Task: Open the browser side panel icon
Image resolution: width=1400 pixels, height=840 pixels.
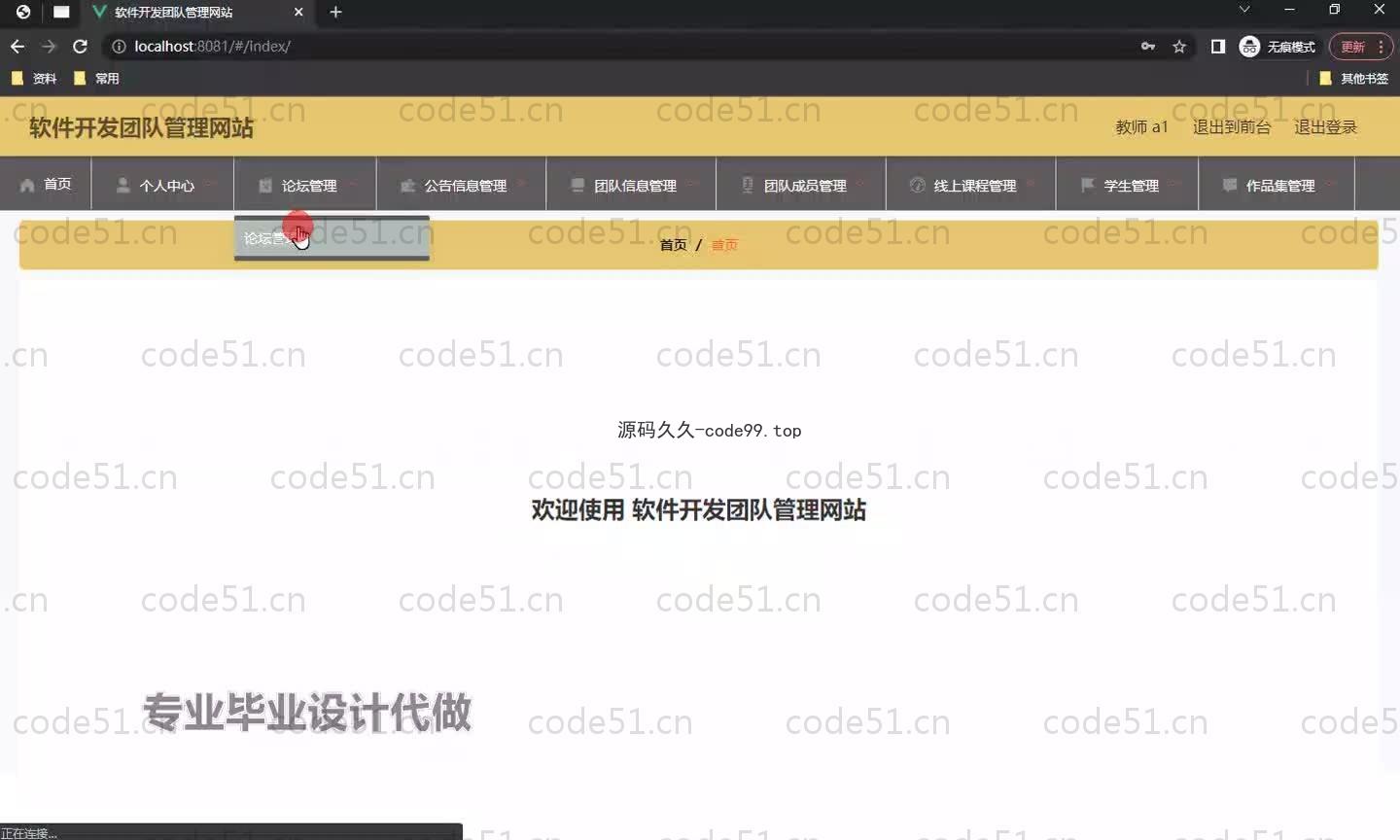Action: click(1218, 47)
